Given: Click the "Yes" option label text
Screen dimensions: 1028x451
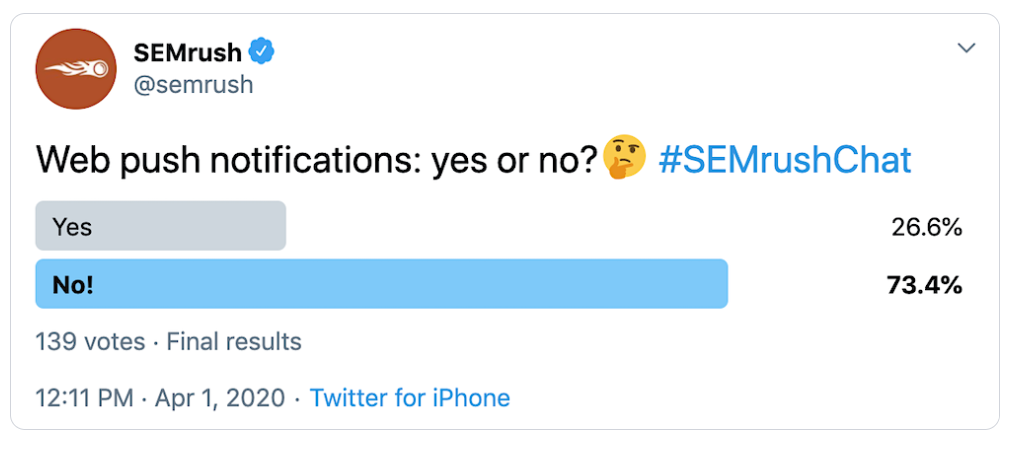Looking at the screenshot, I should 72,227.
